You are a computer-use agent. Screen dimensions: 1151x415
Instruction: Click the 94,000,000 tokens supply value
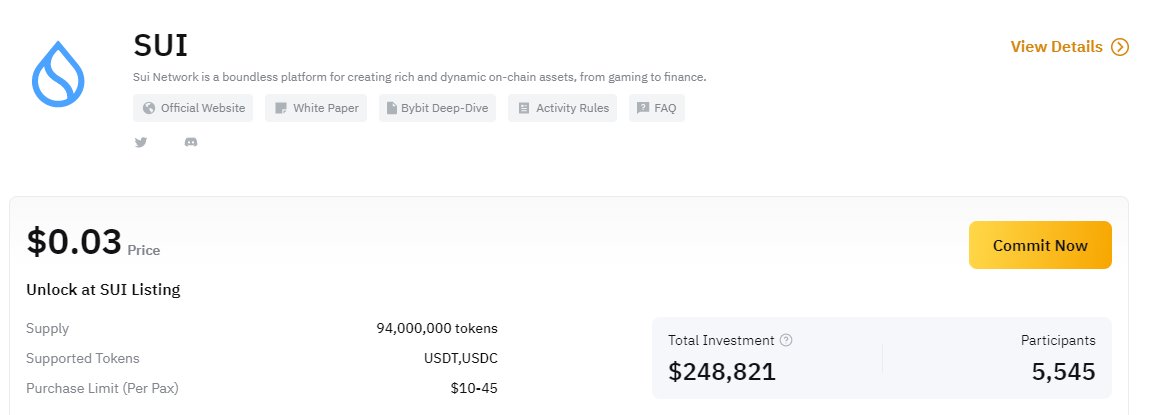(x=437, y=328)
